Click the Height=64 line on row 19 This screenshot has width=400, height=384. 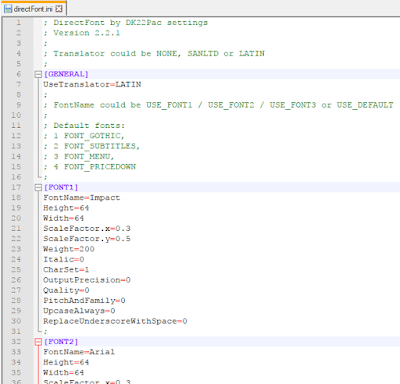coord(66,208)
